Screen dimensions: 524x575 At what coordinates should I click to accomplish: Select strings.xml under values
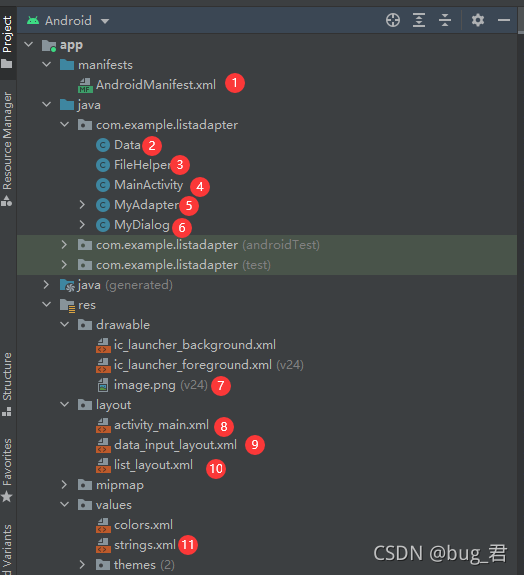[x=145, y=545]
